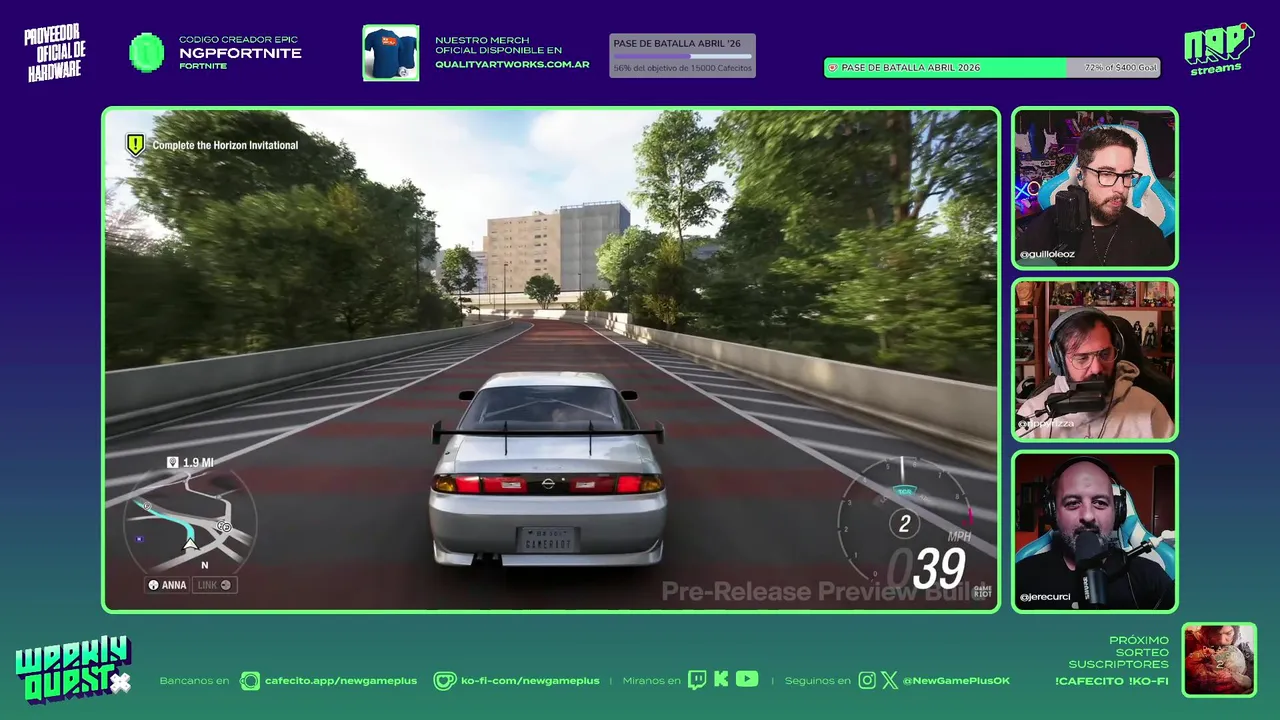The height and width of the screenshot is (720, 1280).
Task: Open the X (Twitter) icon
Action: 889,681
